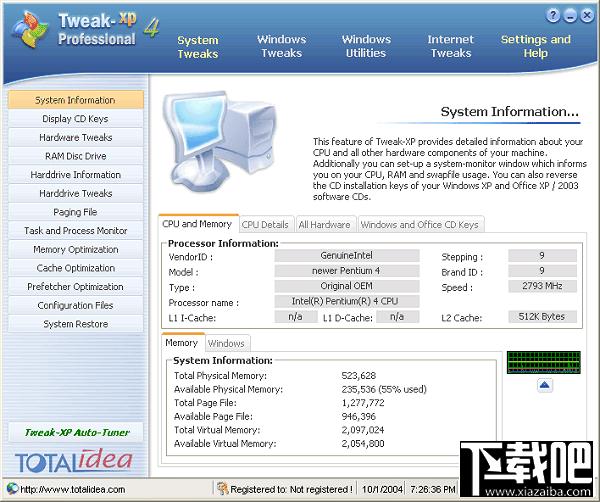Click the registration key icon in status bar

(x=223, y=488)
